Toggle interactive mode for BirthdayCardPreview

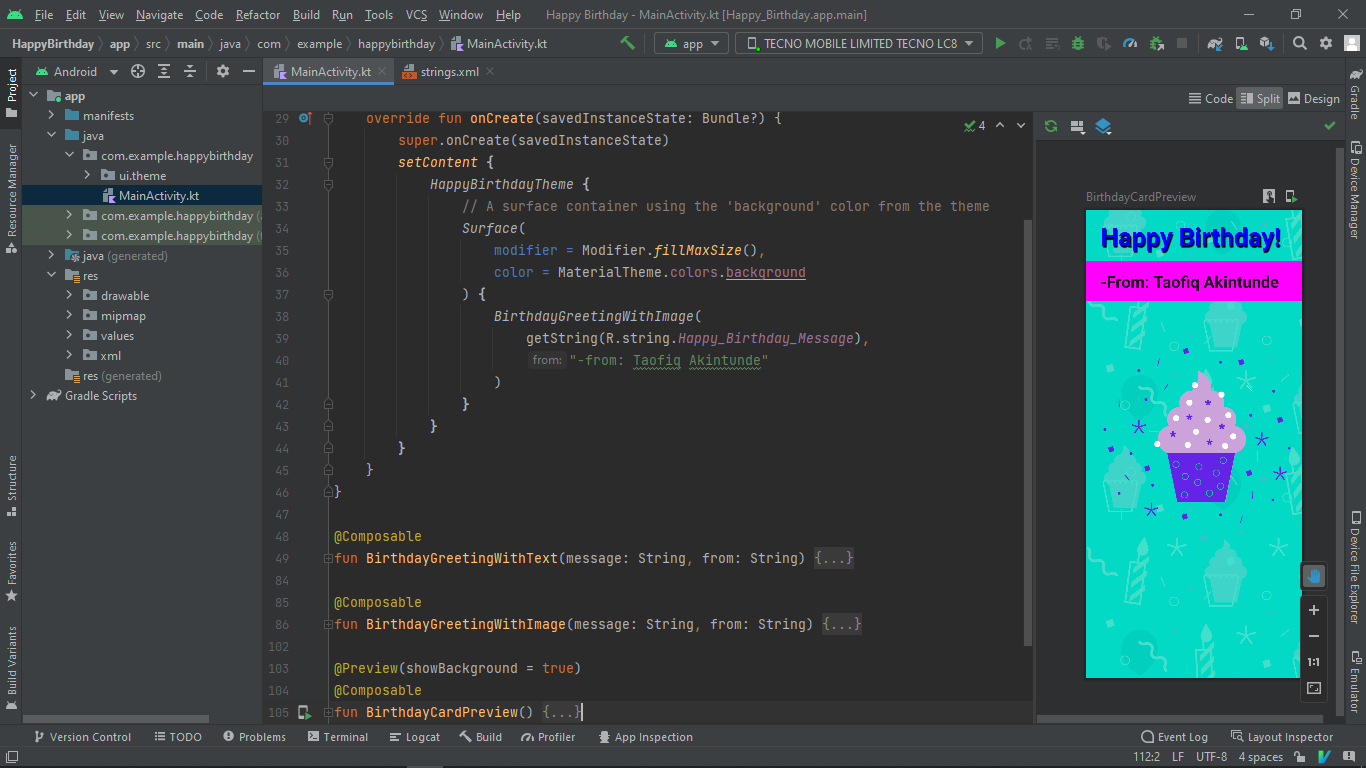[x=1269, y=197]
